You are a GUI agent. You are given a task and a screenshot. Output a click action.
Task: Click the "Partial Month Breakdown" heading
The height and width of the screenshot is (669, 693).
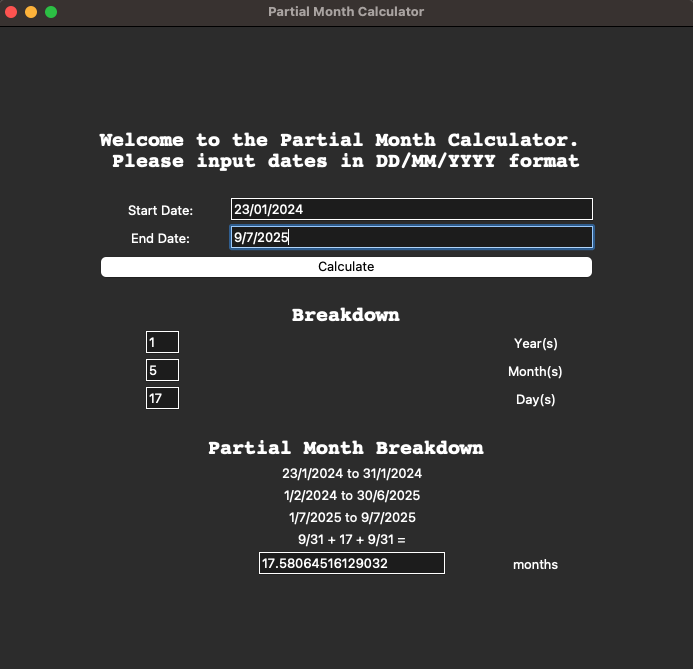click(345, 448)
